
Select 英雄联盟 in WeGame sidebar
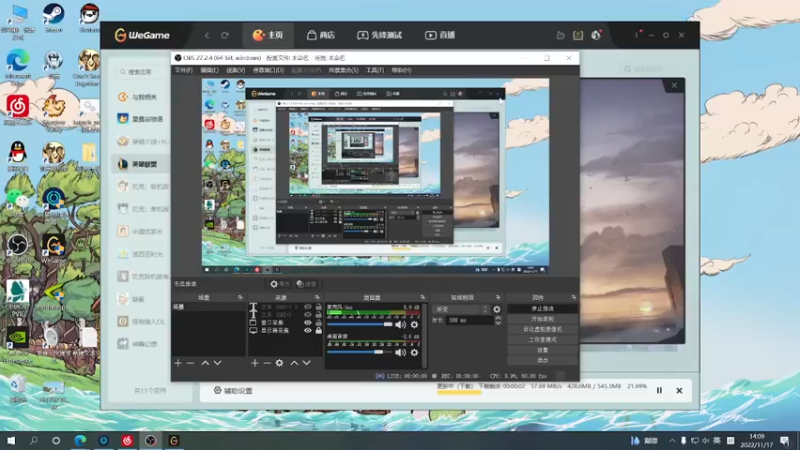[138, 164]
